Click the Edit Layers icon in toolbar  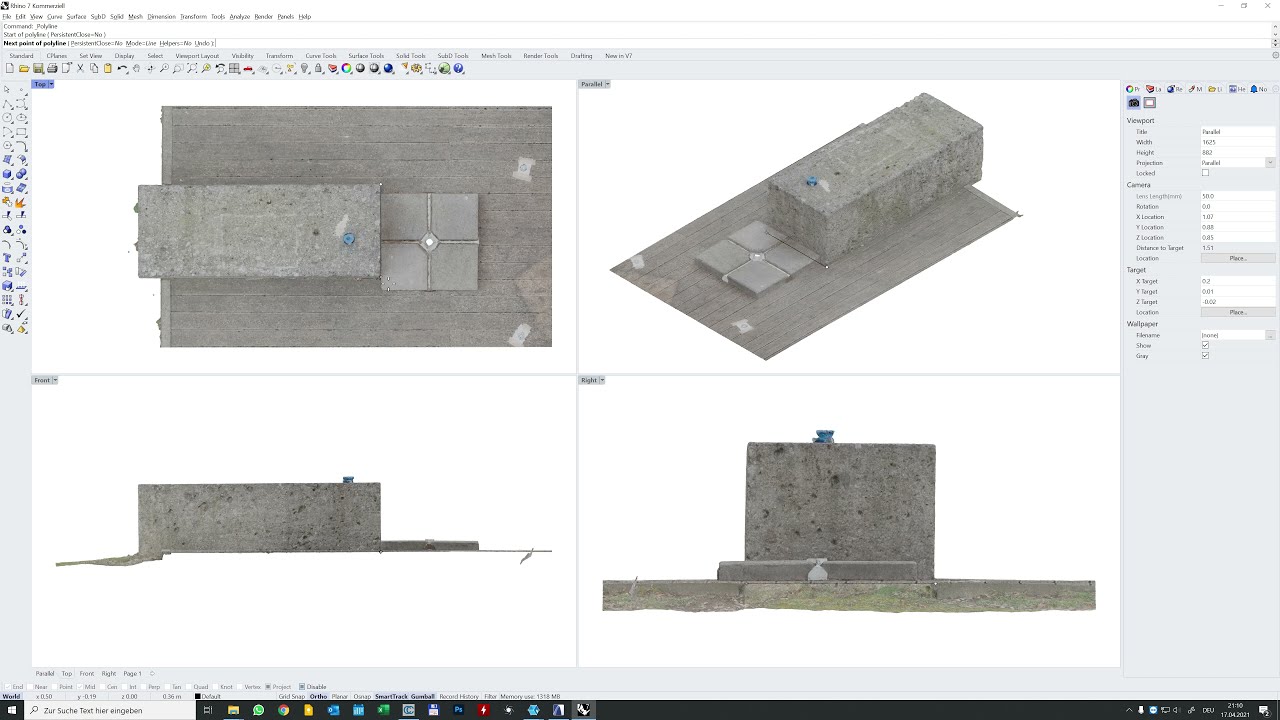pos(332,68)
